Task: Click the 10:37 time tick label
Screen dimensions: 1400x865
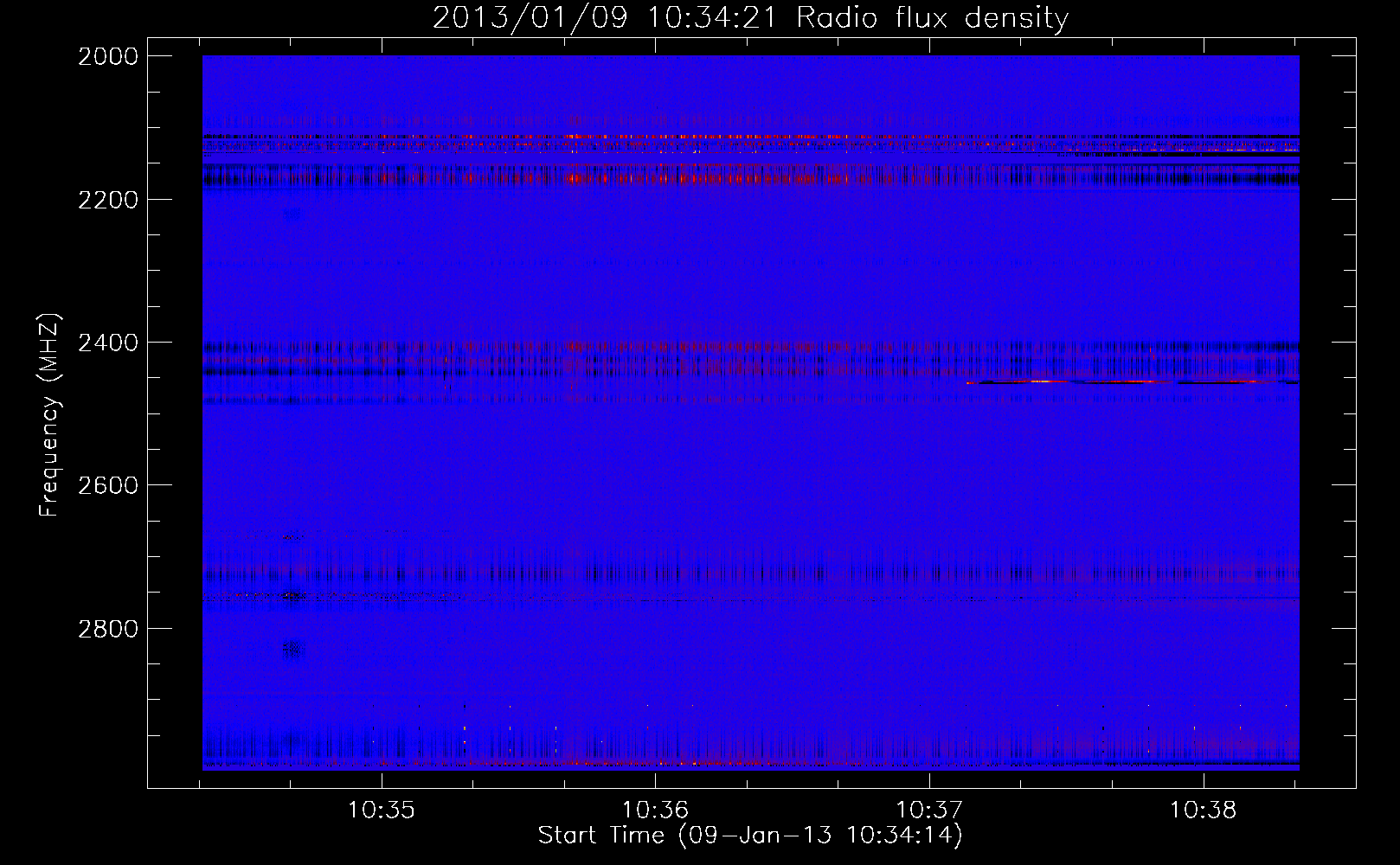Action: 930,811
